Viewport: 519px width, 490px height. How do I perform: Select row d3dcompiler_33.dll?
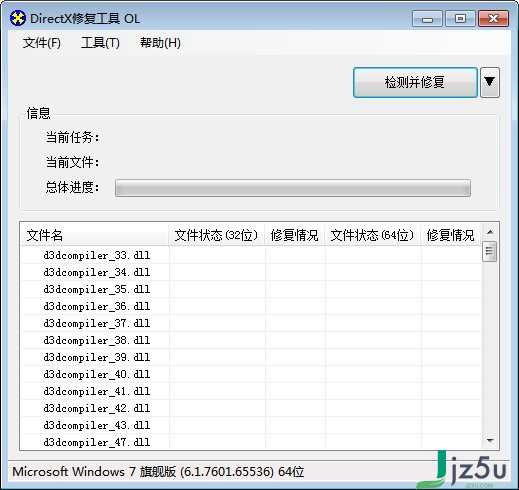[x=251, y=255]
